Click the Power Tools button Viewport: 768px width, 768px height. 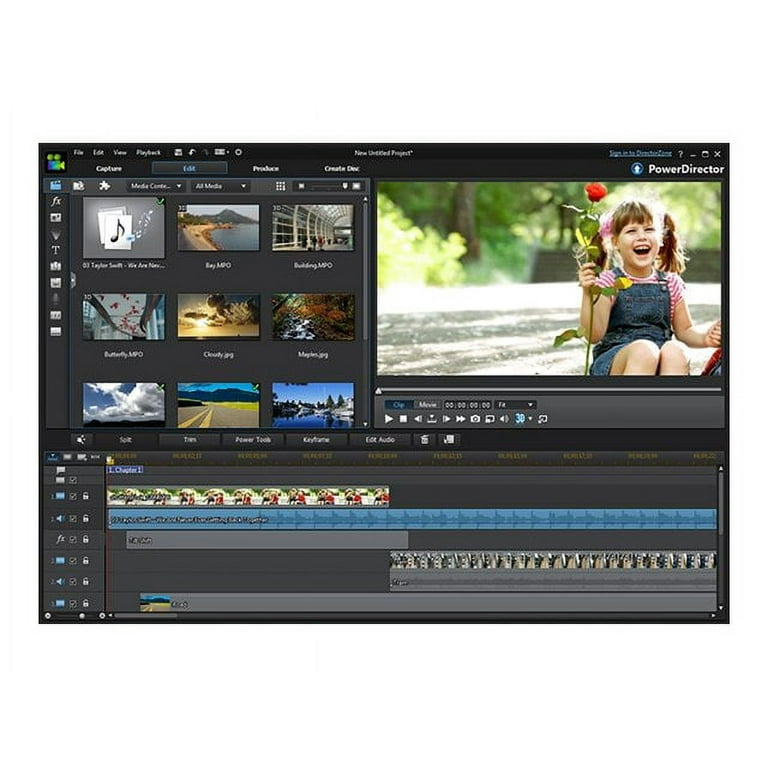(253, 439)
